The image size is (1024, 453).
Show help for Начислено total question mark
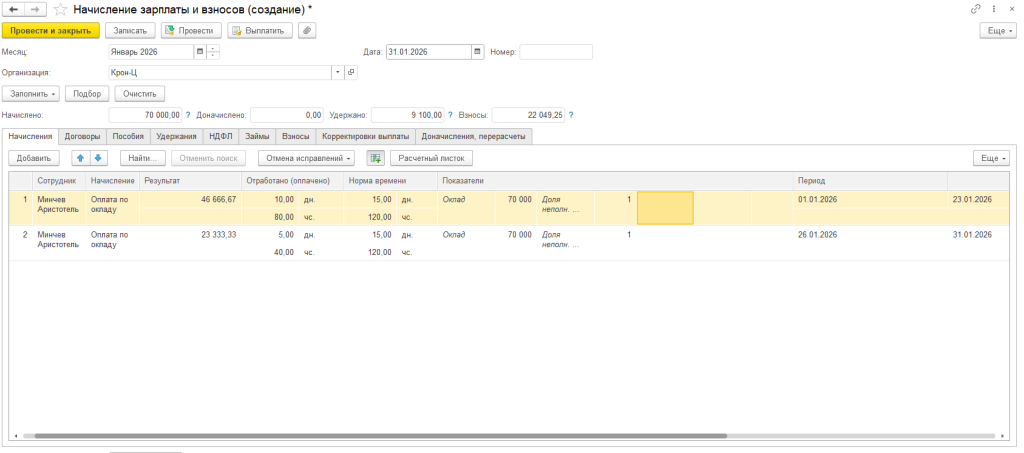point(187,115)
